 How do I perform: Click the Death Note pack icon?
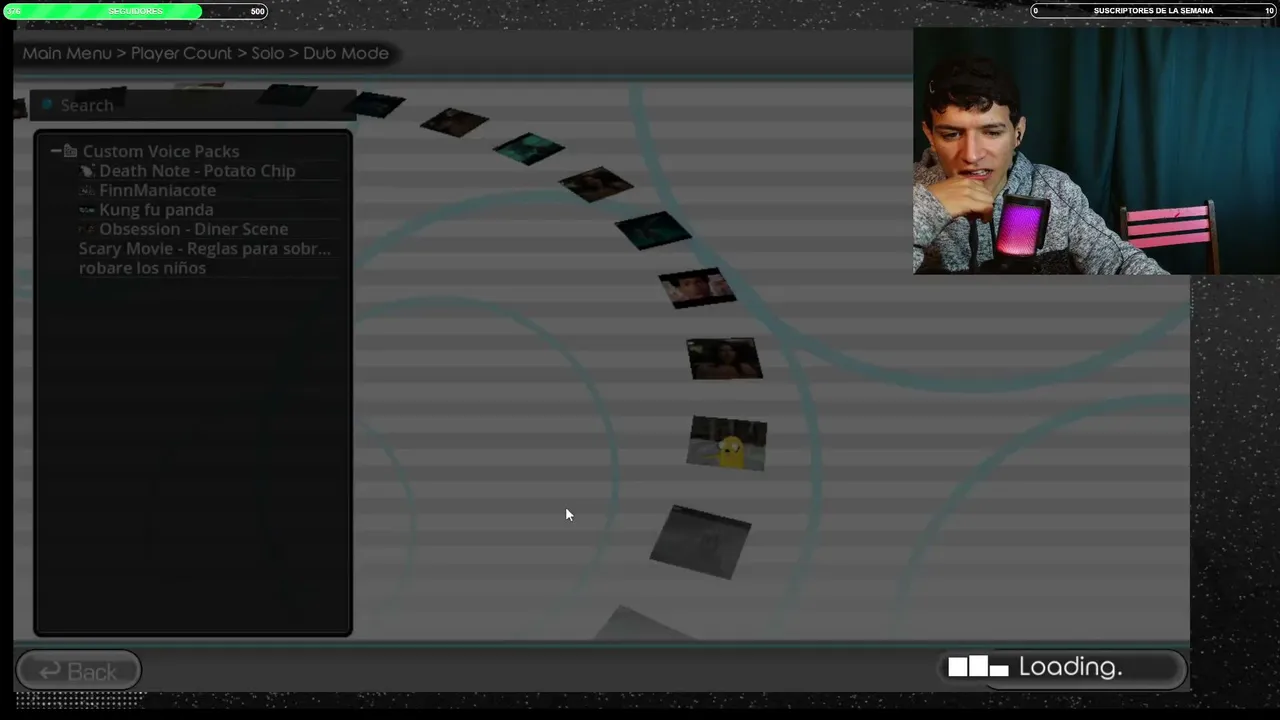click(x=87, y=171)
